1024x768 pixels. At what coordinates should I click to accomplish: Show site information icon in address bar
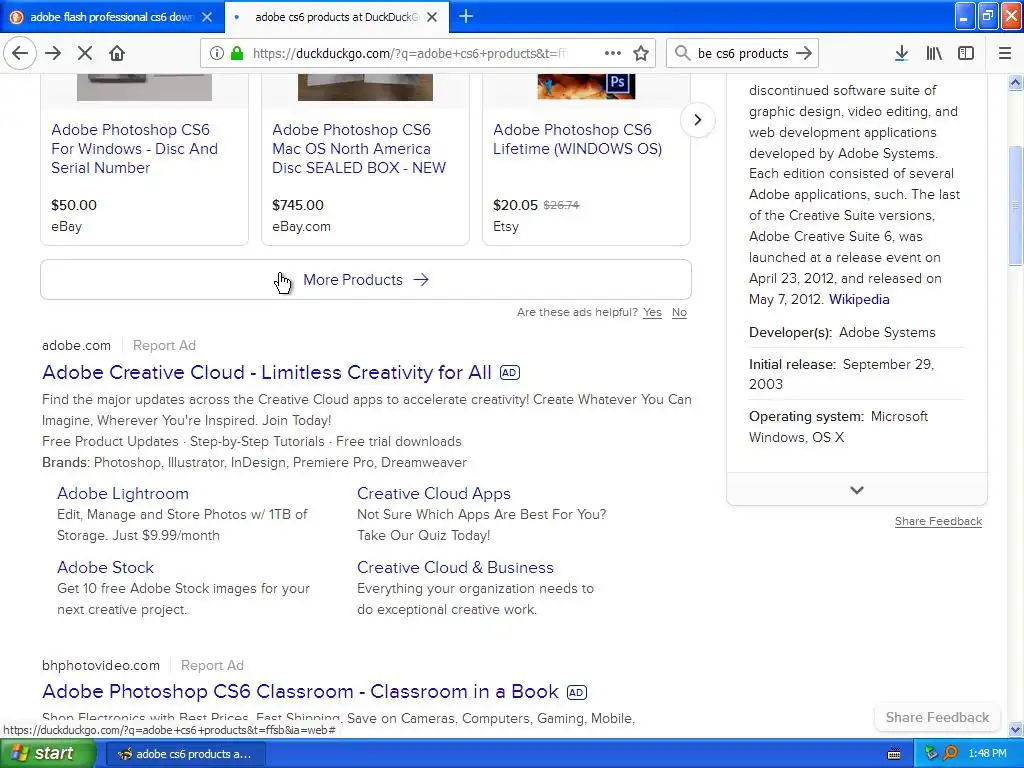(216, 53)
